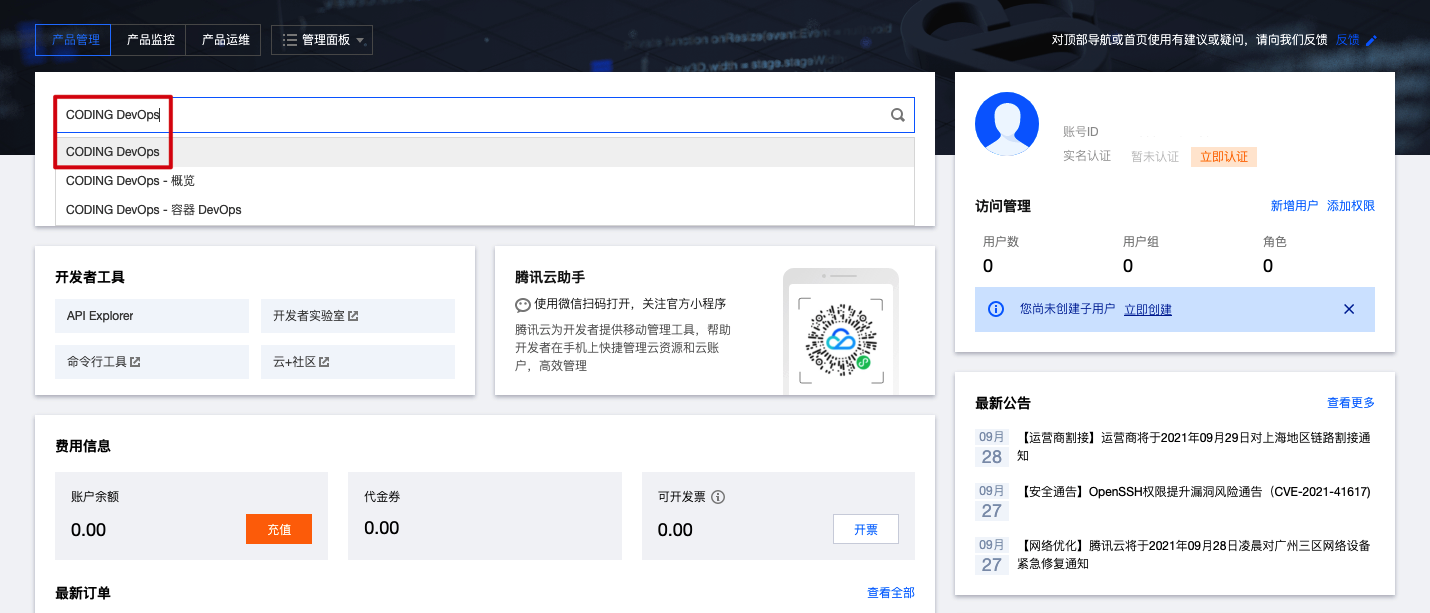The image size is (1430, 613).
Task: Click the 可开发票 0.00 value
Action: tap(675, 530)
